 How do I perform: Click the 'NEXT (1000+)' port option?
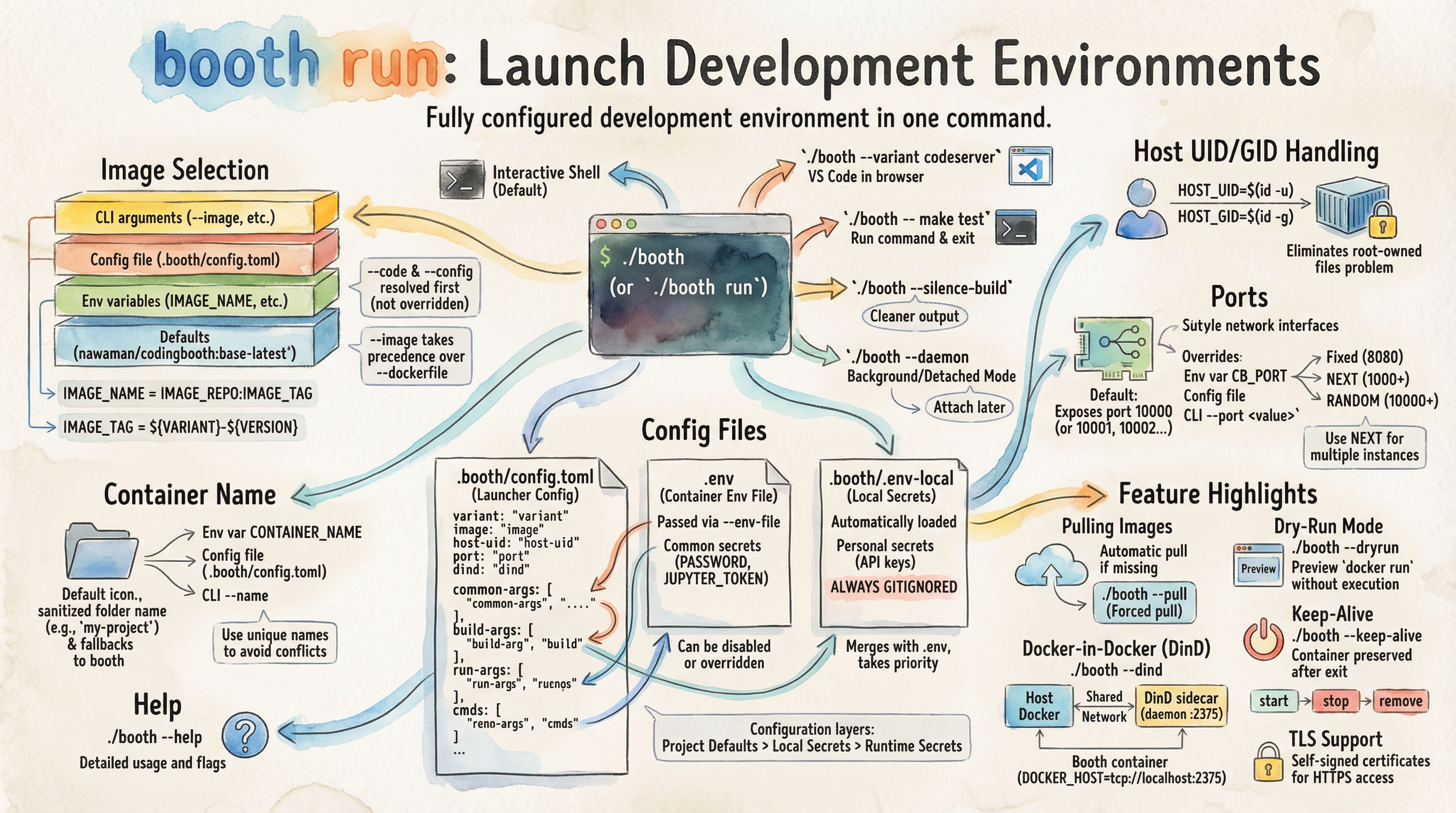(1367, 378)
